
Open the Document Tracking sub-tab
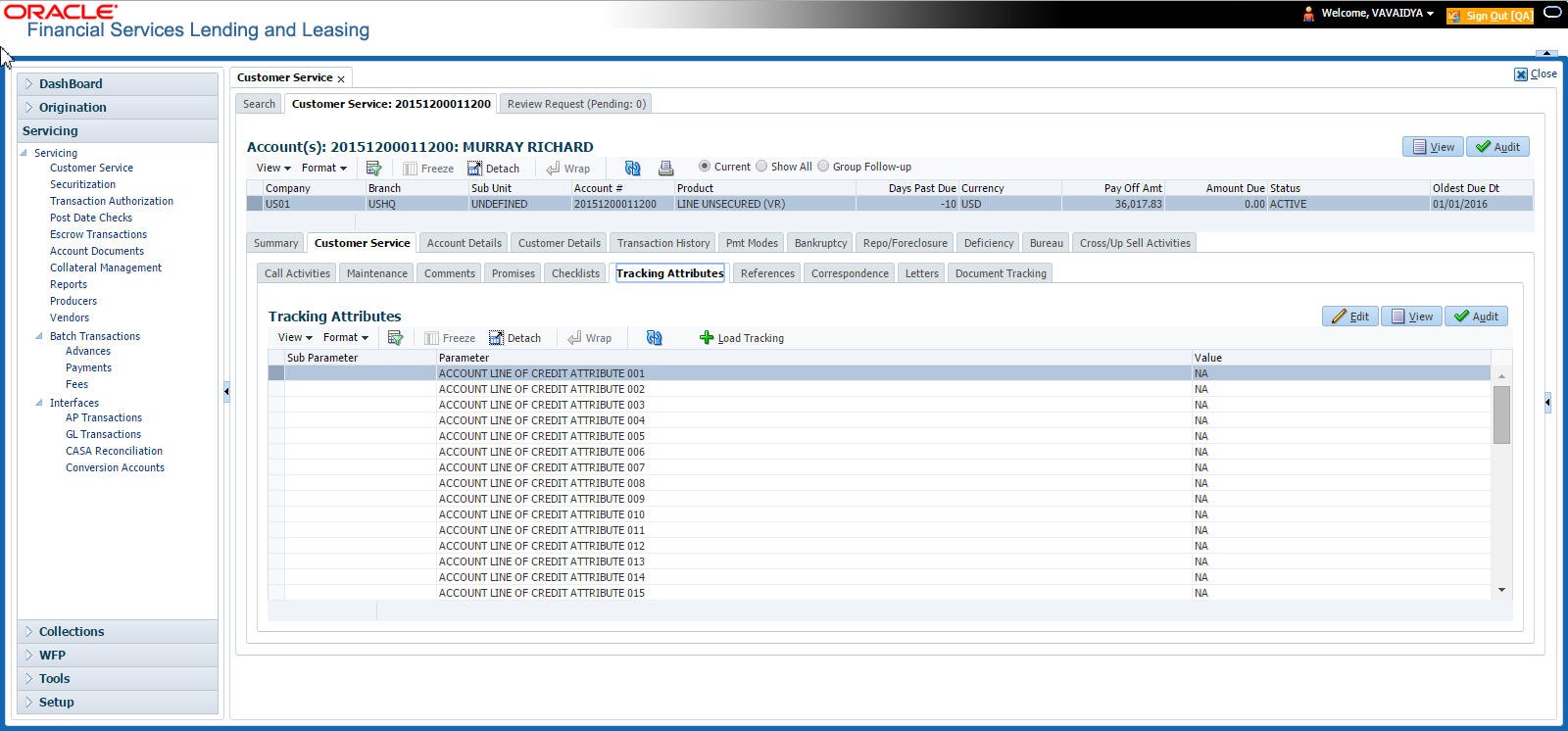click(x=1001, y=273)
